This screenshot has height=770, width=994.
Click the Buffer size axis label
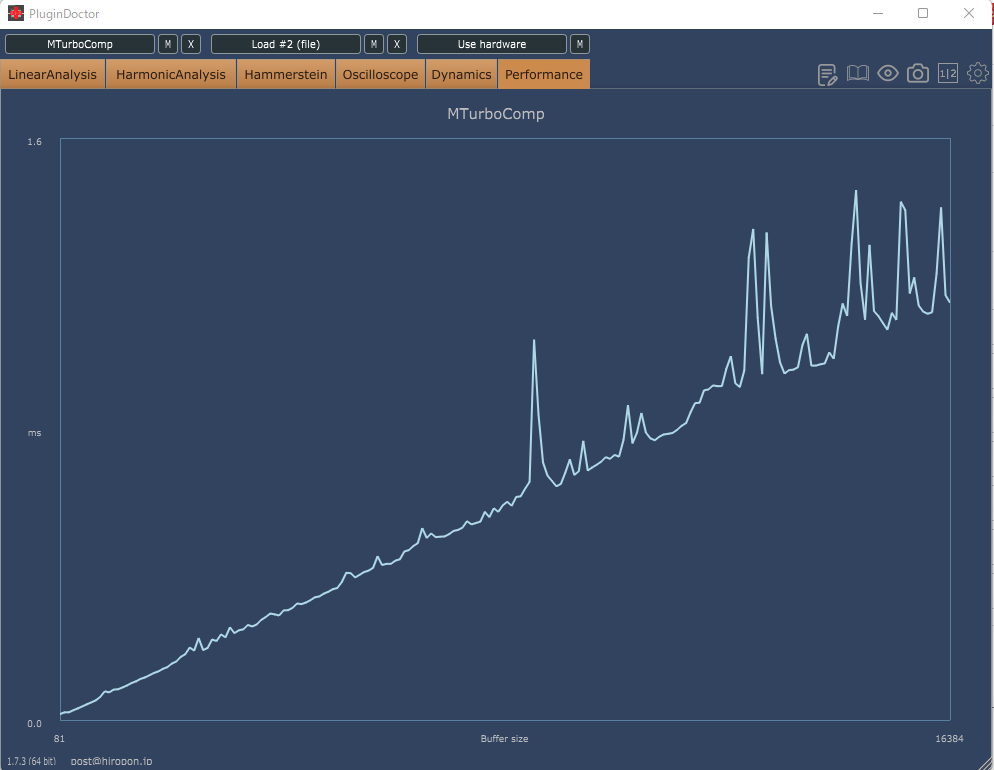point(504,738)
